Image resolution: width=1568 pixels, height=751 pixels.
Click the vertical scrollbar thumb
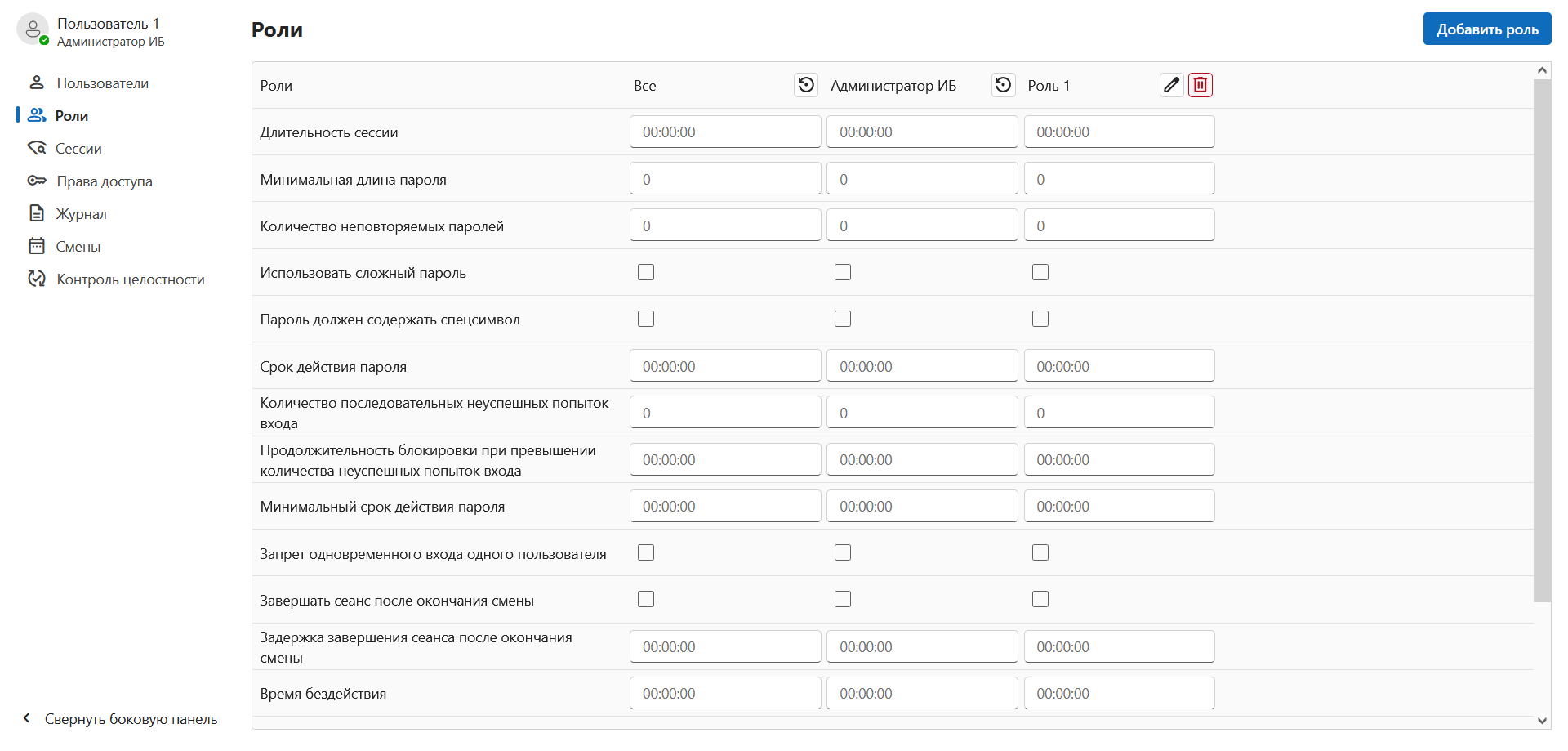1542,341
